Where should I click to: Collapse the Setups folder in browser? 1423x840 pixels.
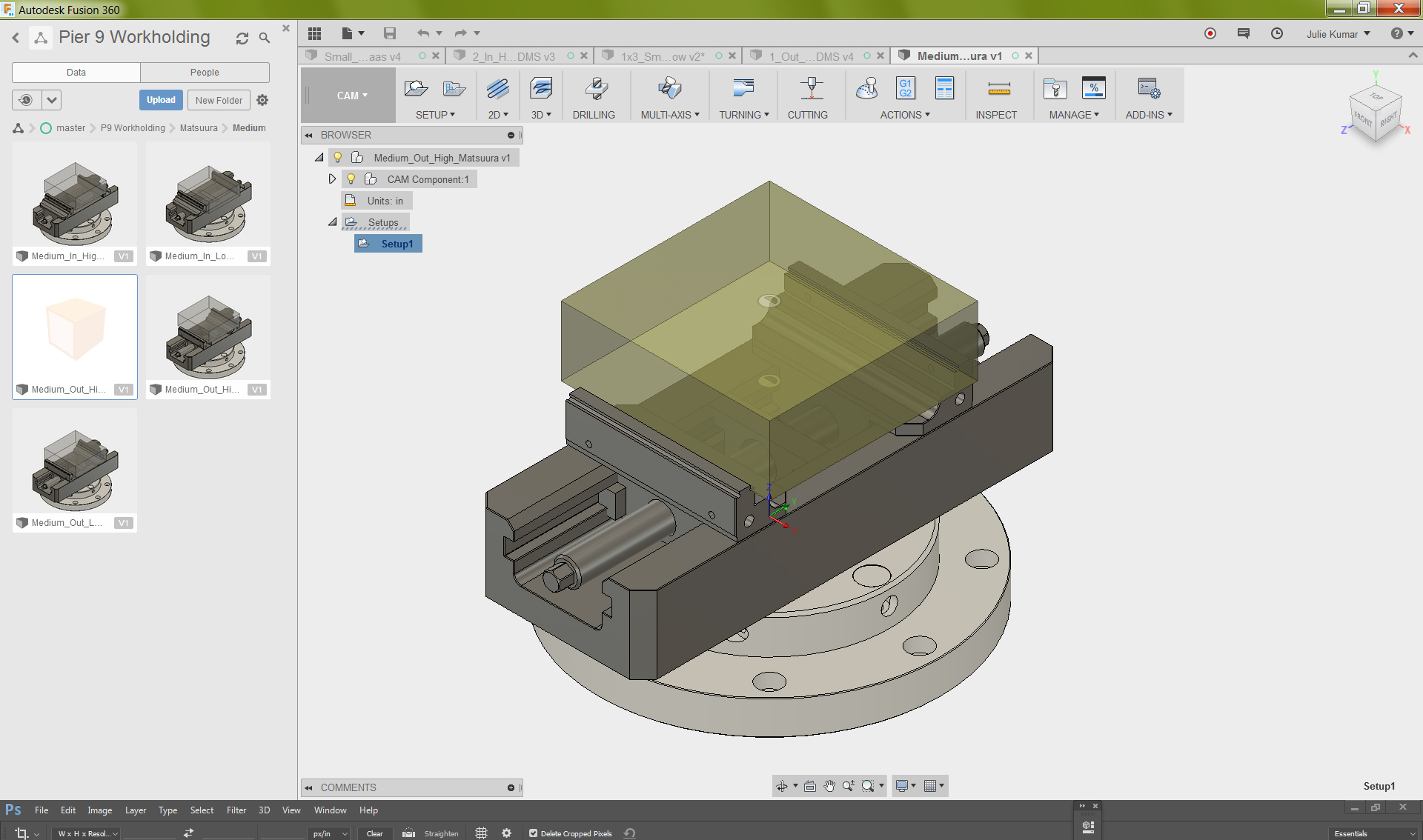(332, 221)
